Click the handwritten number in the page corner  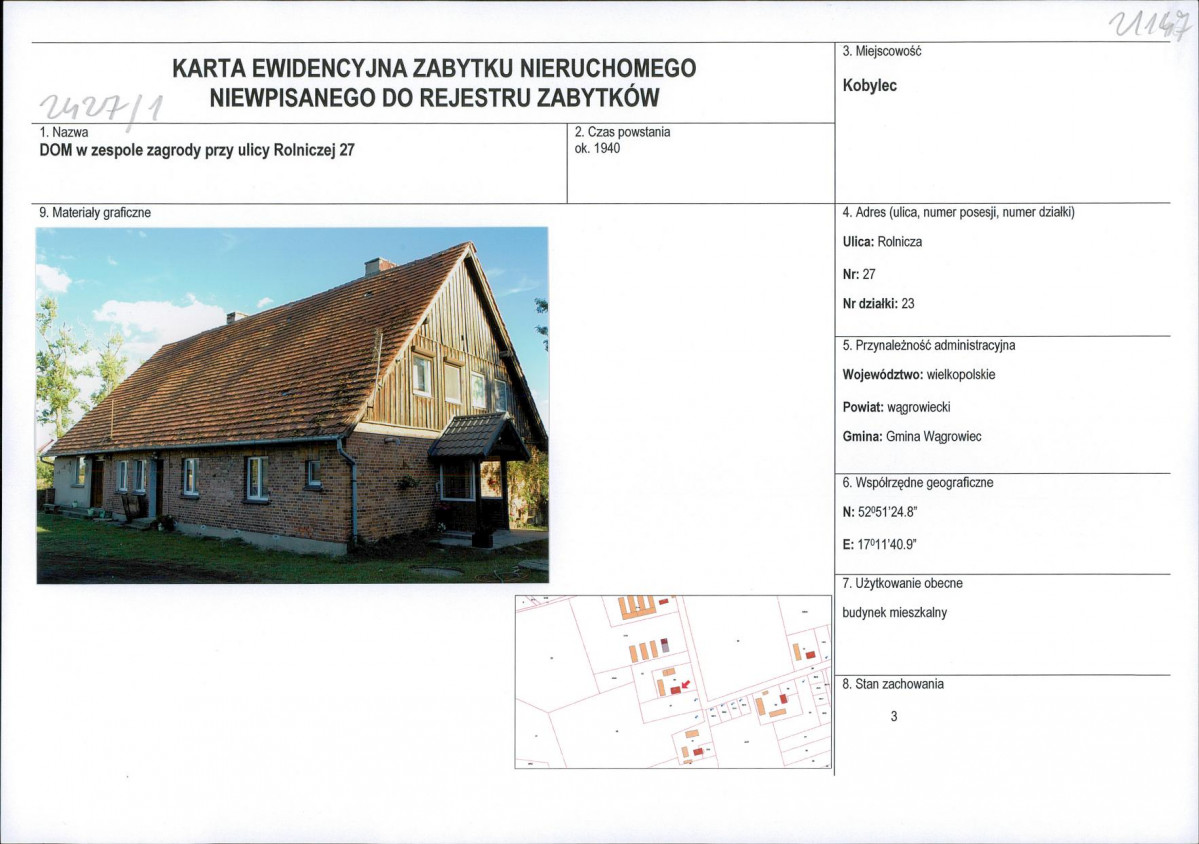1149,25
